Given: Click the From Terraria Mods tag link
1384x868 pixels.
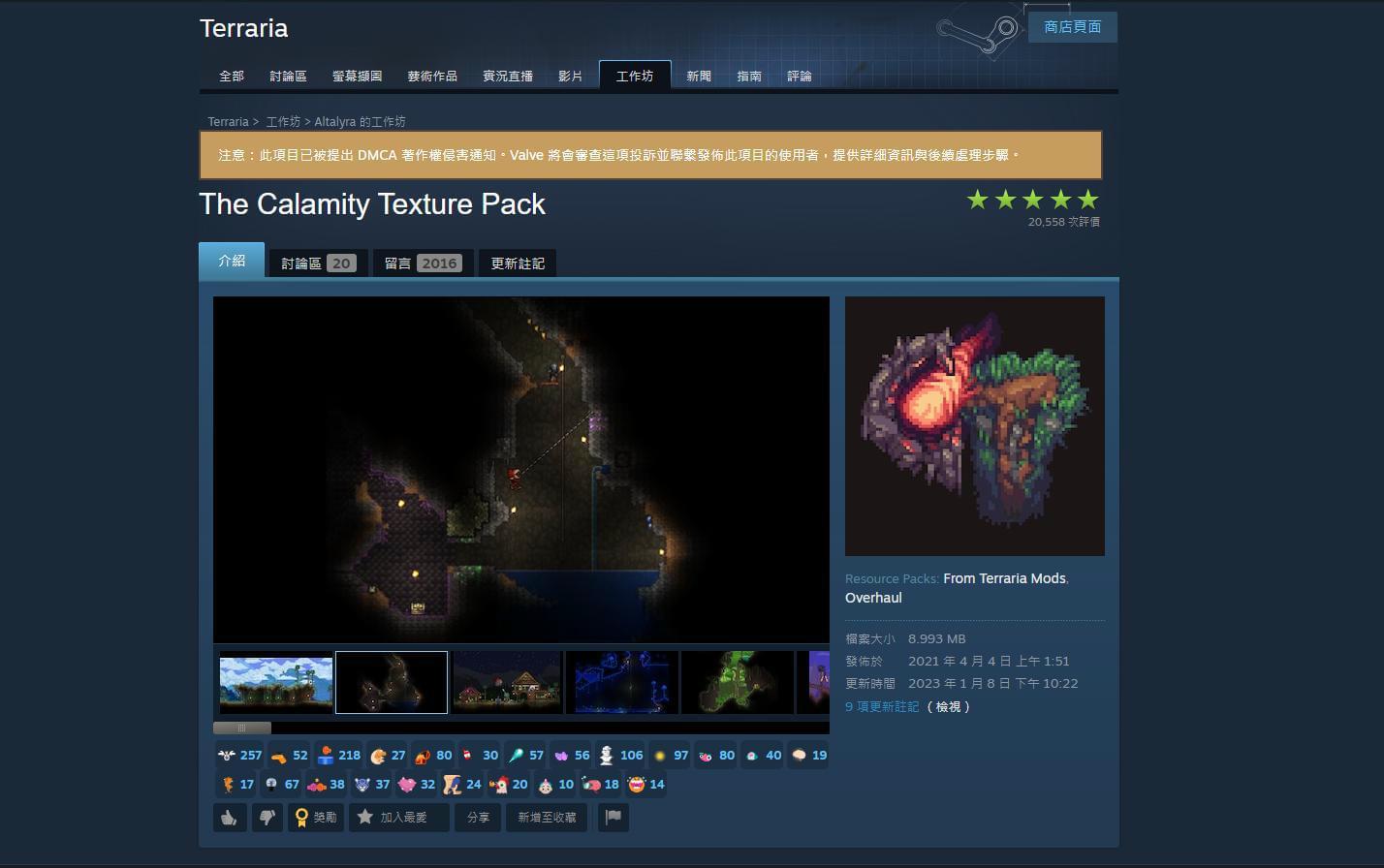Looking at the screenshot, I should click(1004, 578).
